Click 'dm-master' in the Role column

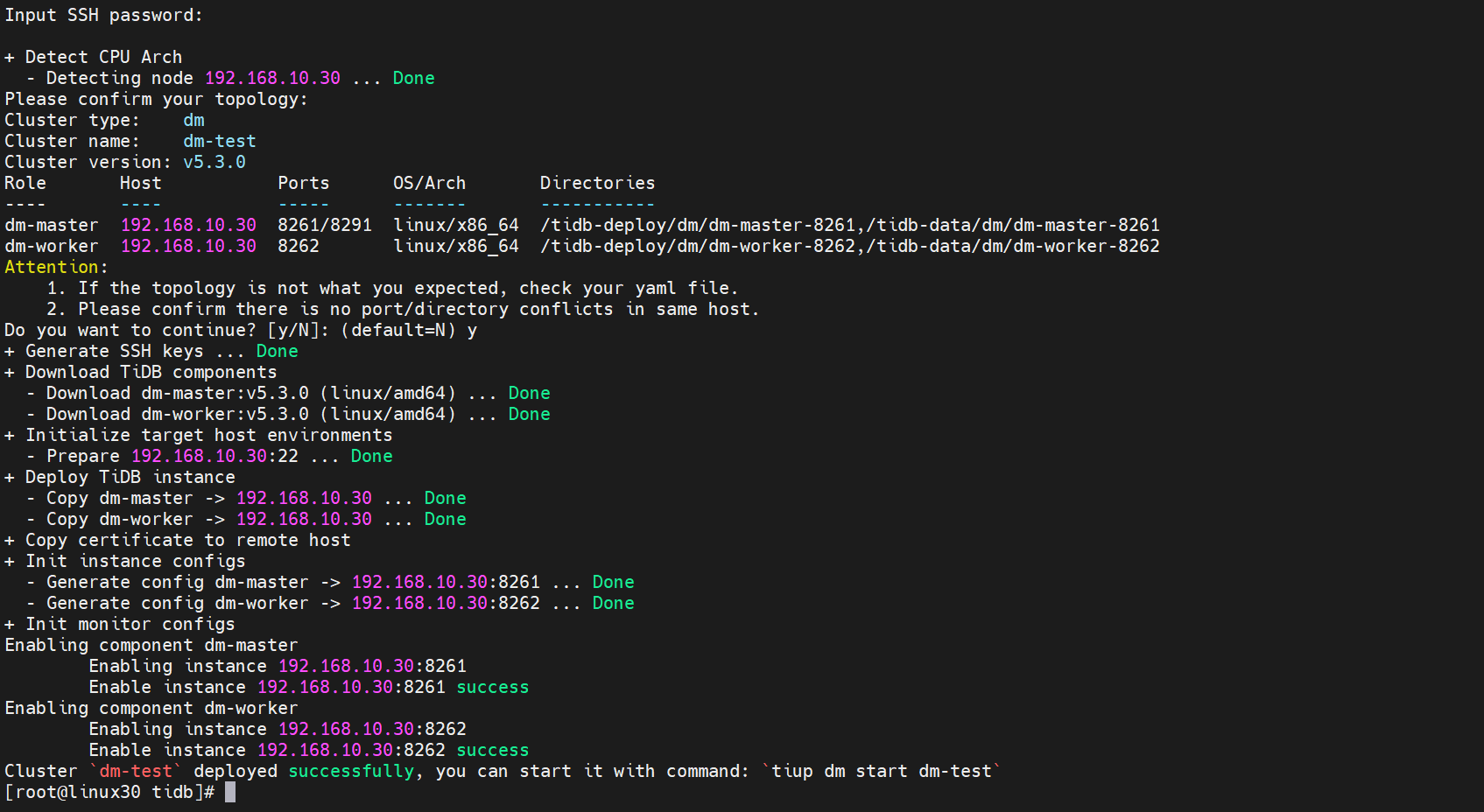click(52, 225)
